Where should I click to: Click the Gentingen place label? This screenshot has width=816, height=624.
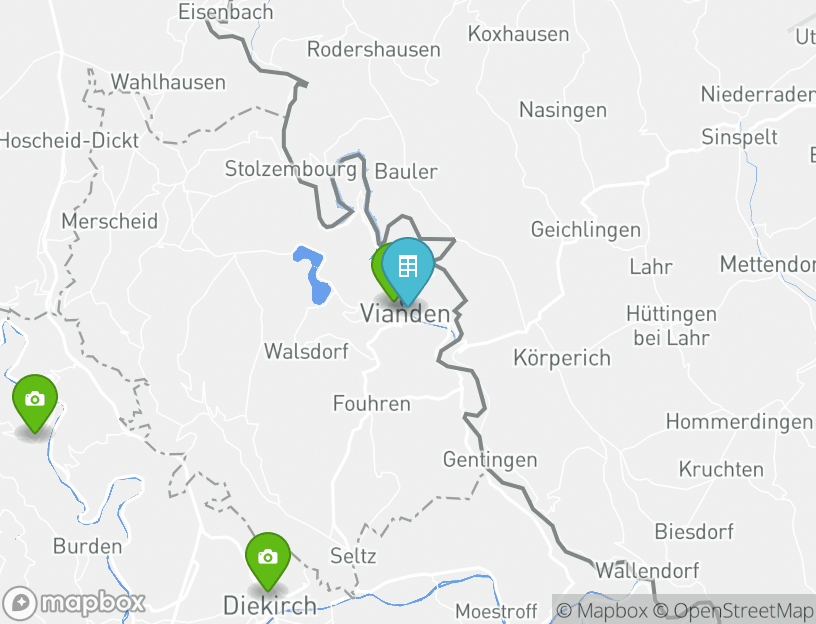(490, 460)
